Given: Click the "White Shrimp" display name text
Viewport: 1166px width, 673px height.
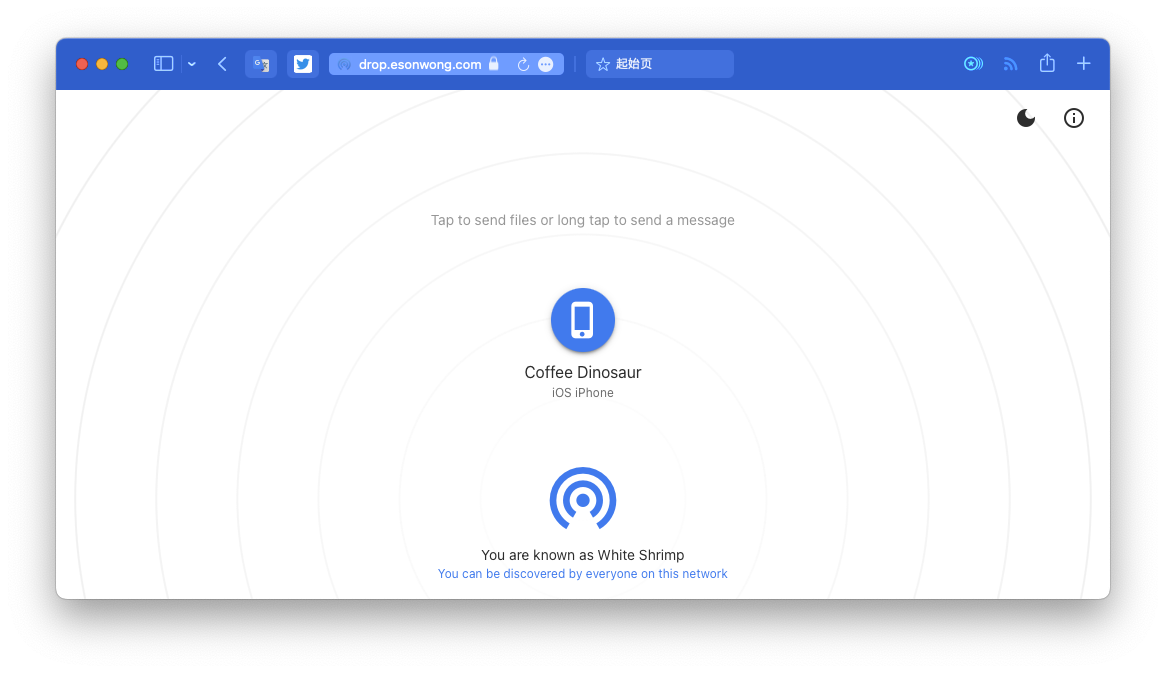Looking at the screenshot, I should click(641, 555).
